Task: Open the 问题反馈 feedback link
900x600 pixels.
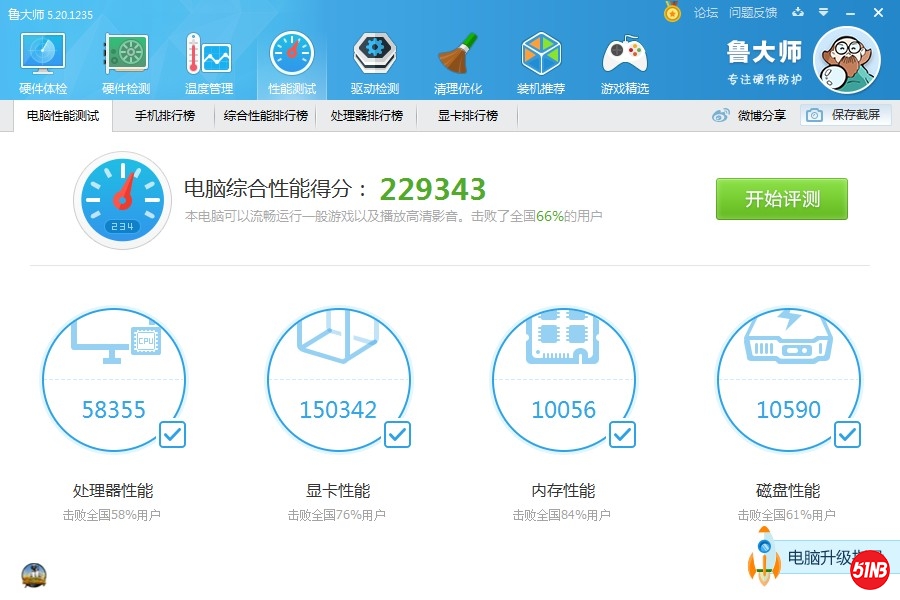Action: coord(753,13)
